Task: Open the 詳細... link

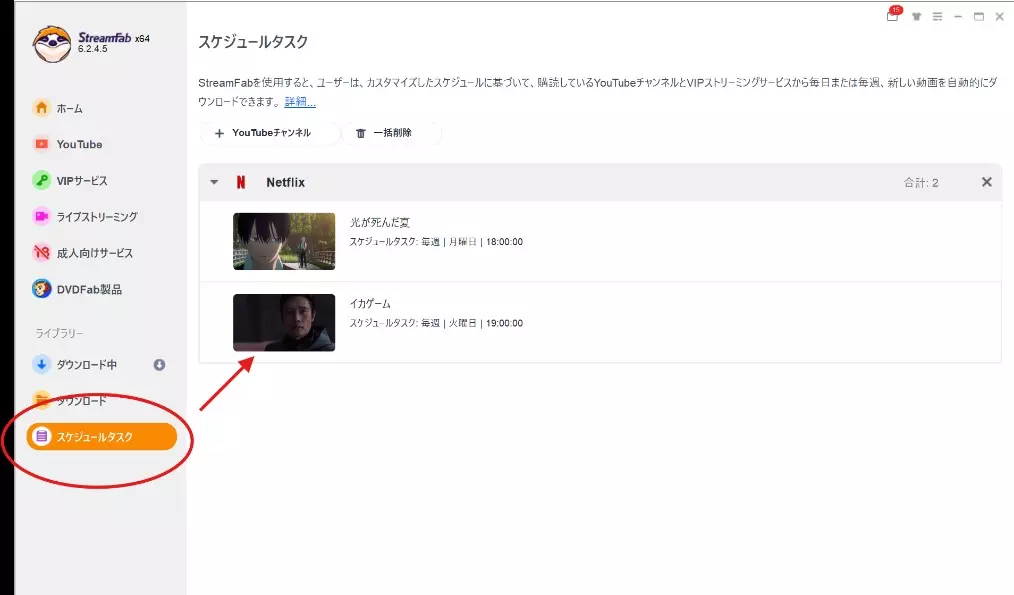Action: pyautogui.click(x=300, y=102)
